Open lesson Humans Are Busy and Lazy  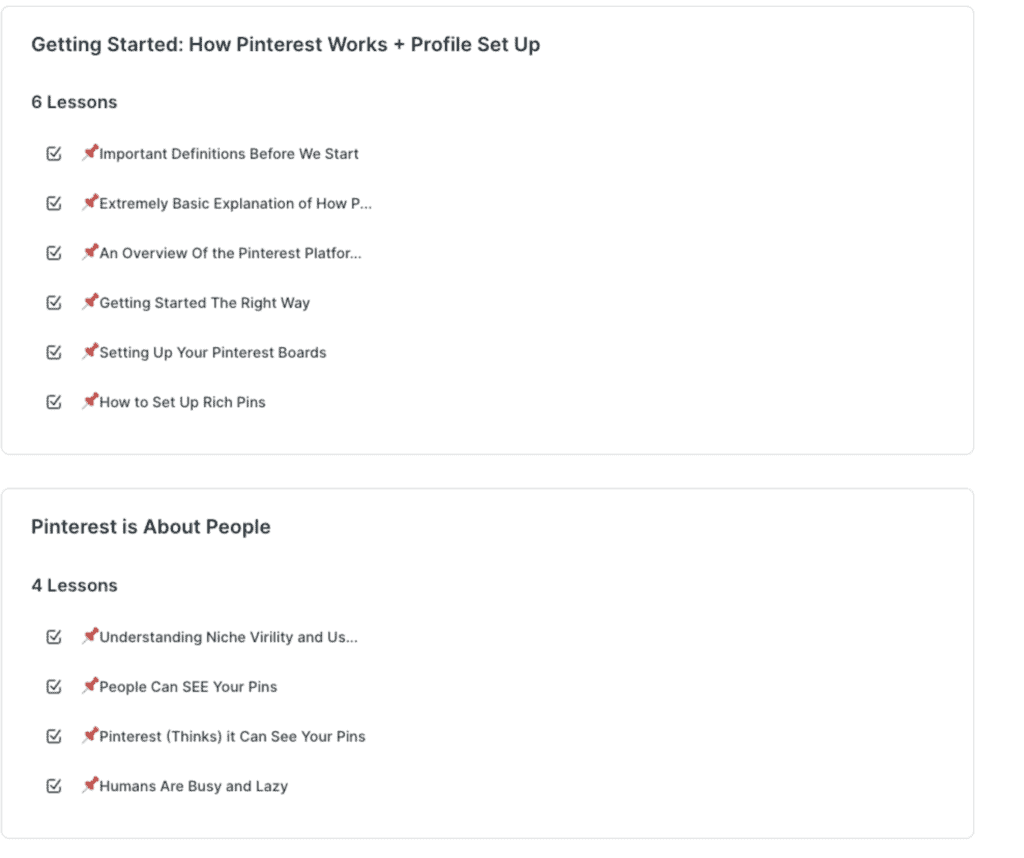(x=193, y=786)
